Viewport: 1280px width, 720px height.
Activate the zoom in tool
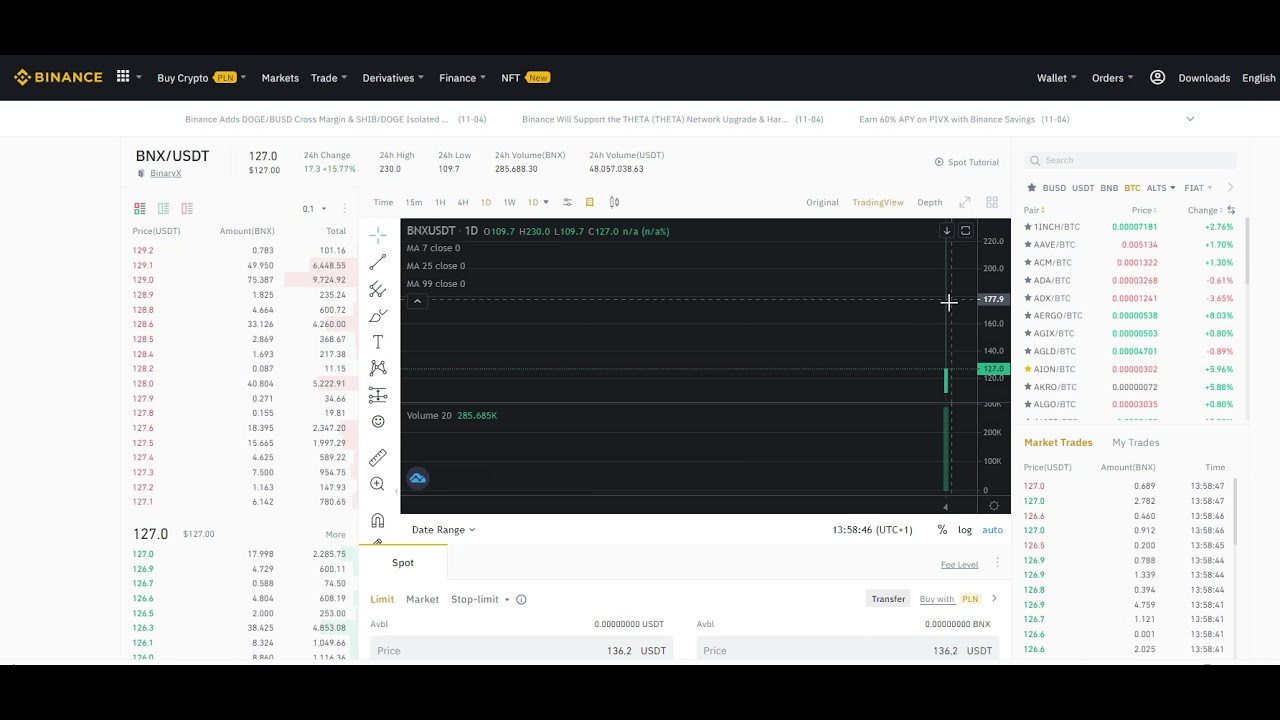pos(377,484)
